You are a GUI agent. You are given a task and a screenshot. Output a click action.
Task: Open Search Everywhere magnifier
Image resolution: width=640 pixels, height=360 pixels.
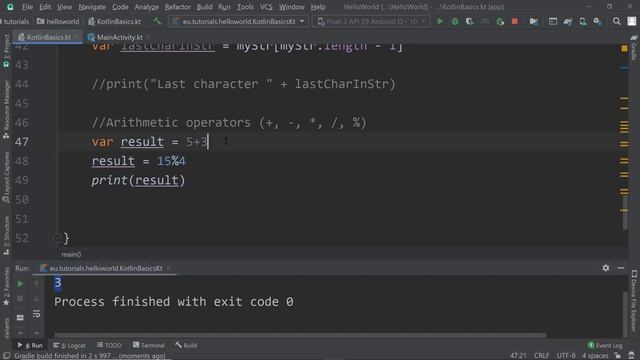[617, 21]
